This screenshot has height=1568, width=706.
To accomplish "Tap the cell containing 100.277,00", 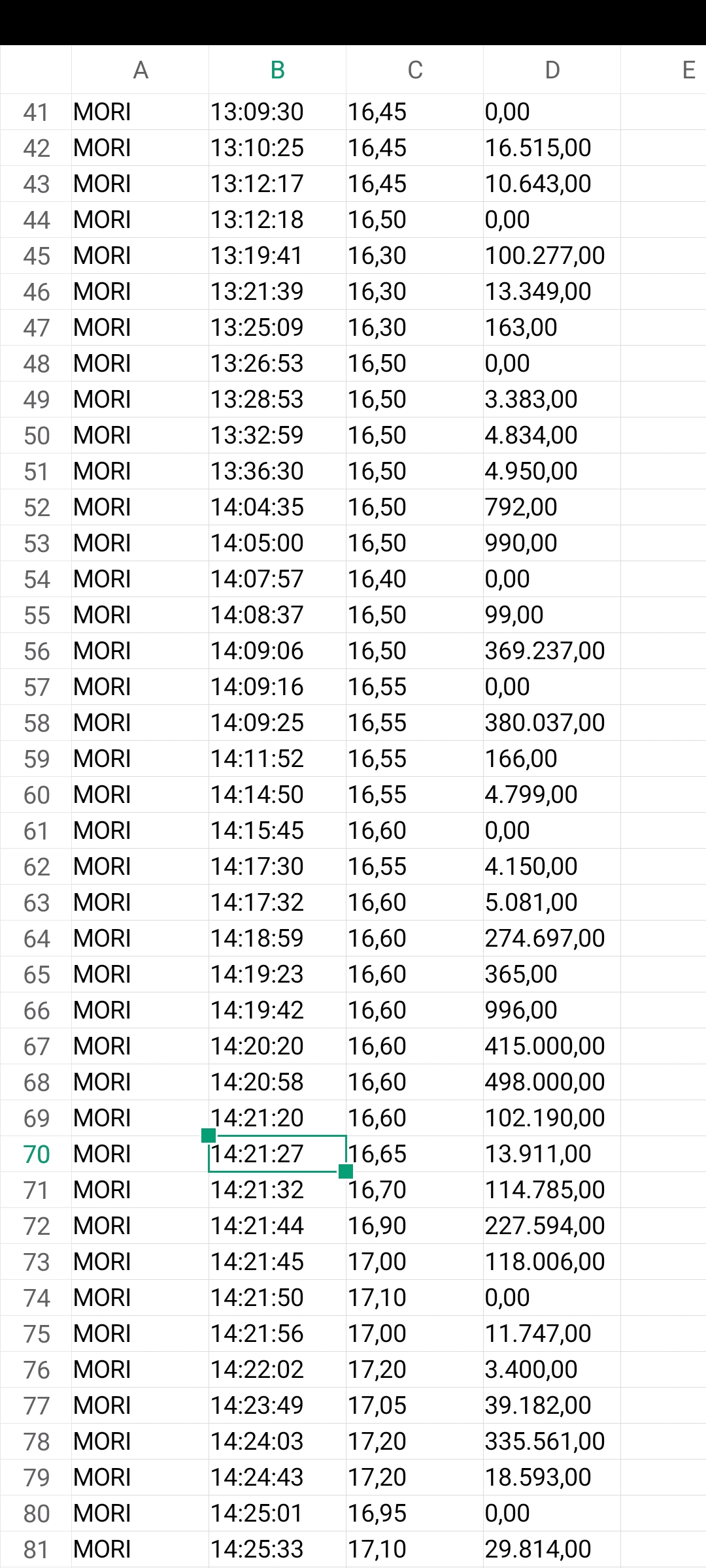I will [552, 256].
